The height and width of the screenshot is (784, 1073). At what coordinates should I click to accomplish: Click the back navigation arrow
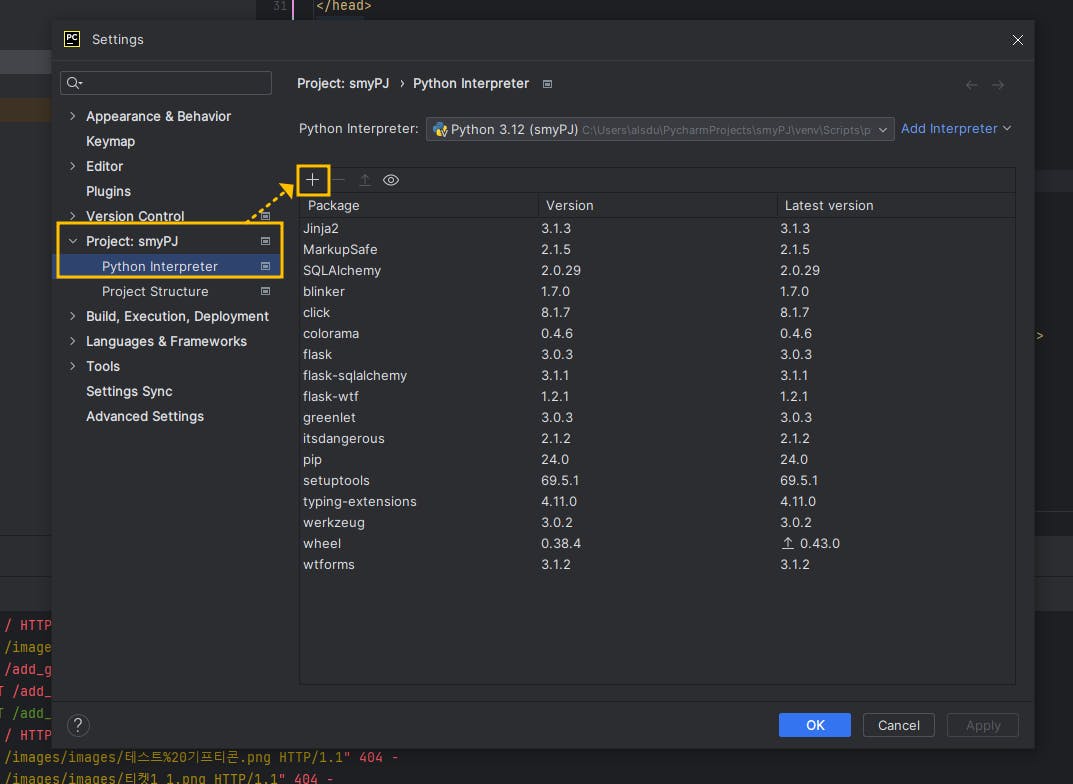click(971, 85)
